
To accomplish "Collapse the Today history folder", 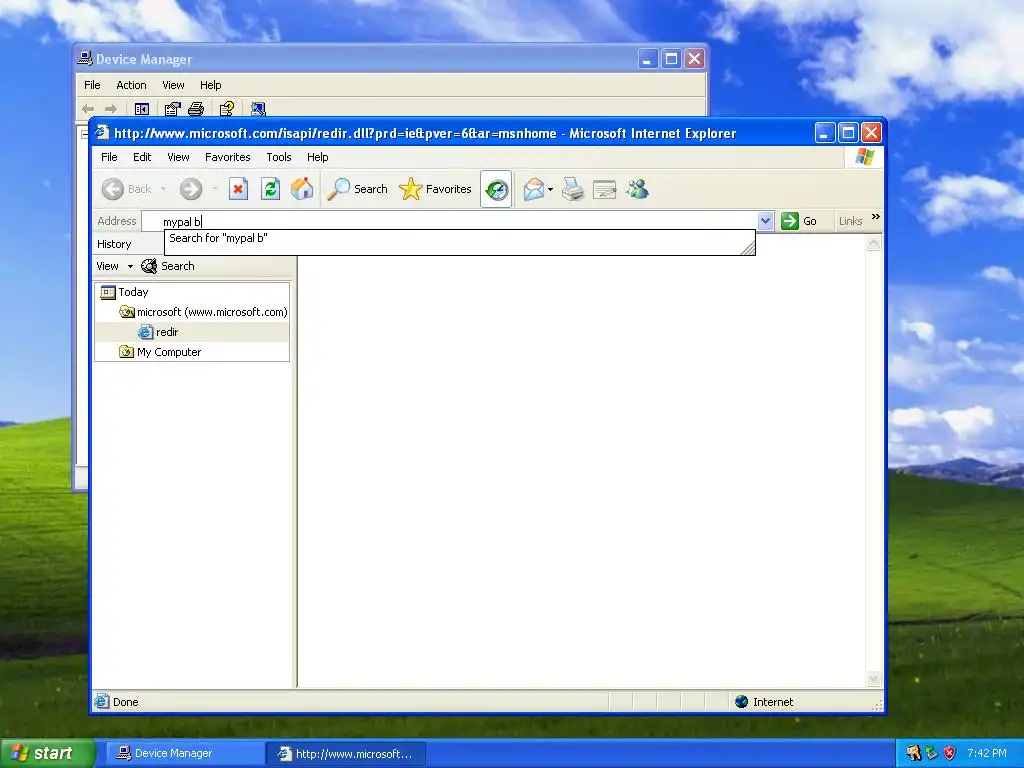I will (124, 292).
